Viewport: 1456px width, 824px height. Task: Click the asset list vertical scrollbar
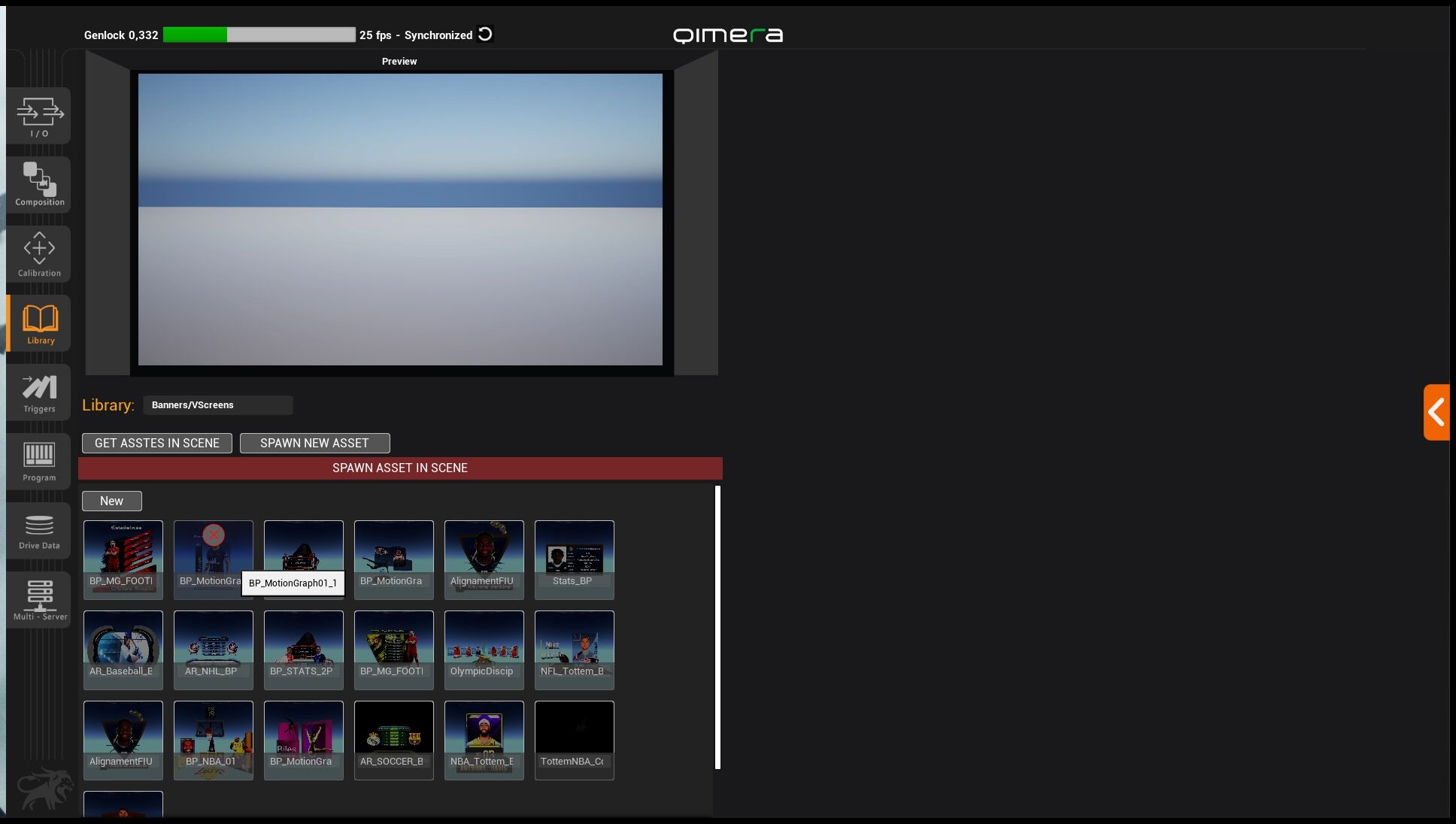[x=717, y=627]
